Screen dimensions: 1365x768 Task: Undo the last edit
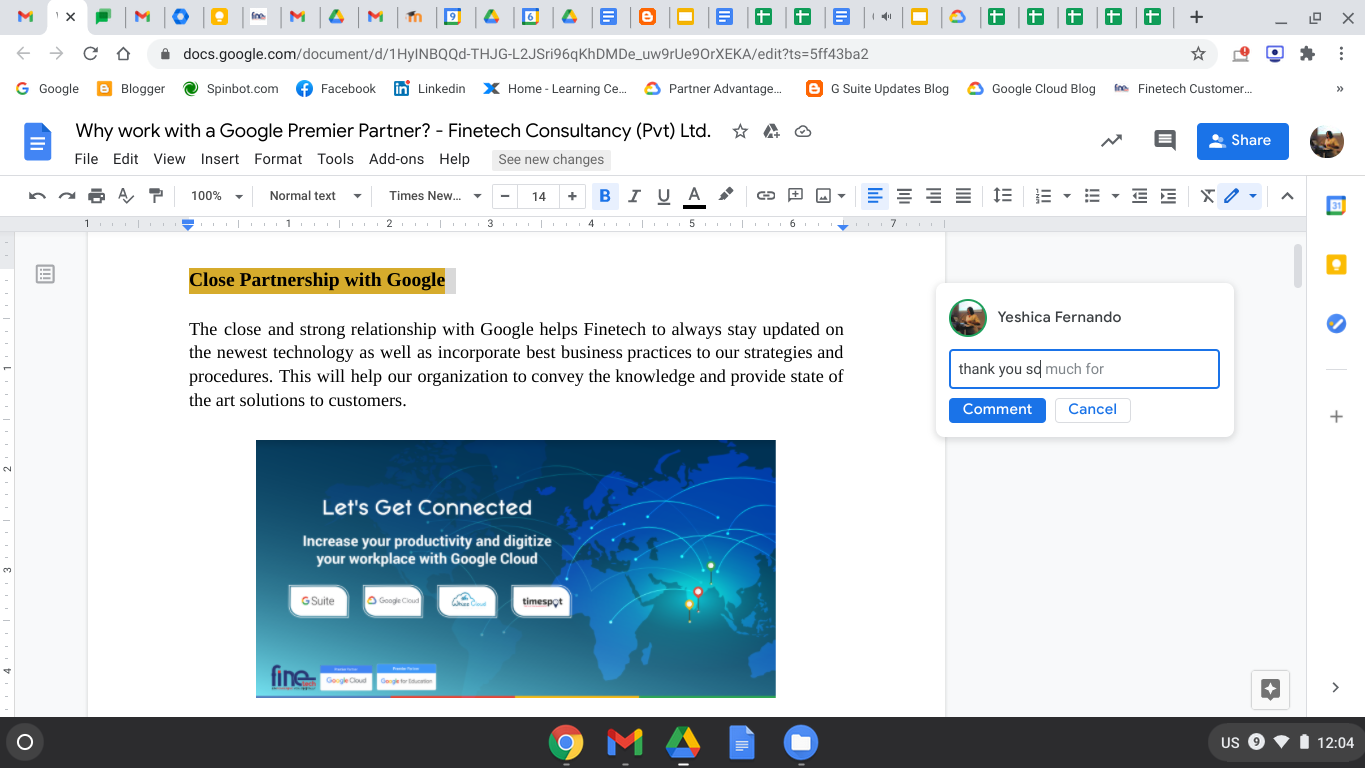click(x=37, y=196)
